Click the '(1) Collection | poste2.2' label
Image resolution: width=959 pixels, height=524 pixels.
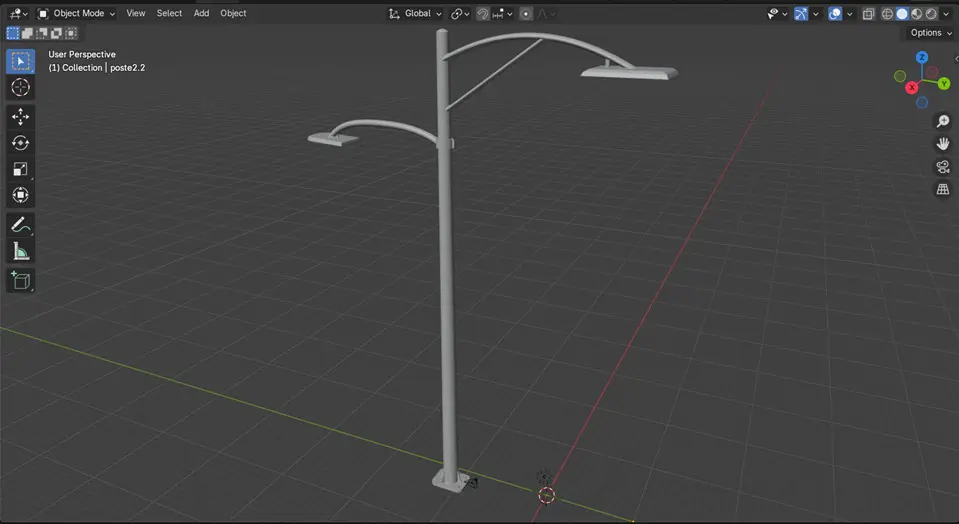click(97, 68)
